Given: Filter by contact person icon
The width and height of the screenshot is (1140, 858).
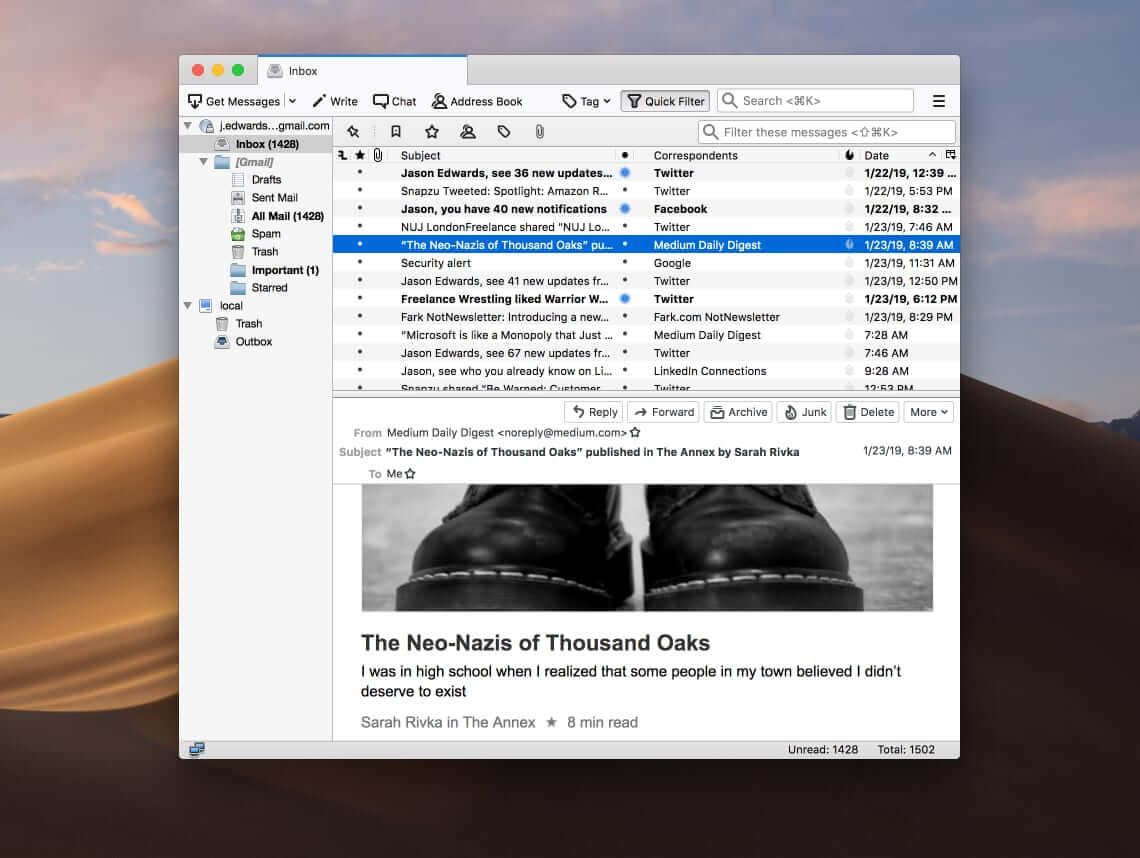Looking at the screenshot, I should pyautogui.click(x=467, y=132).
